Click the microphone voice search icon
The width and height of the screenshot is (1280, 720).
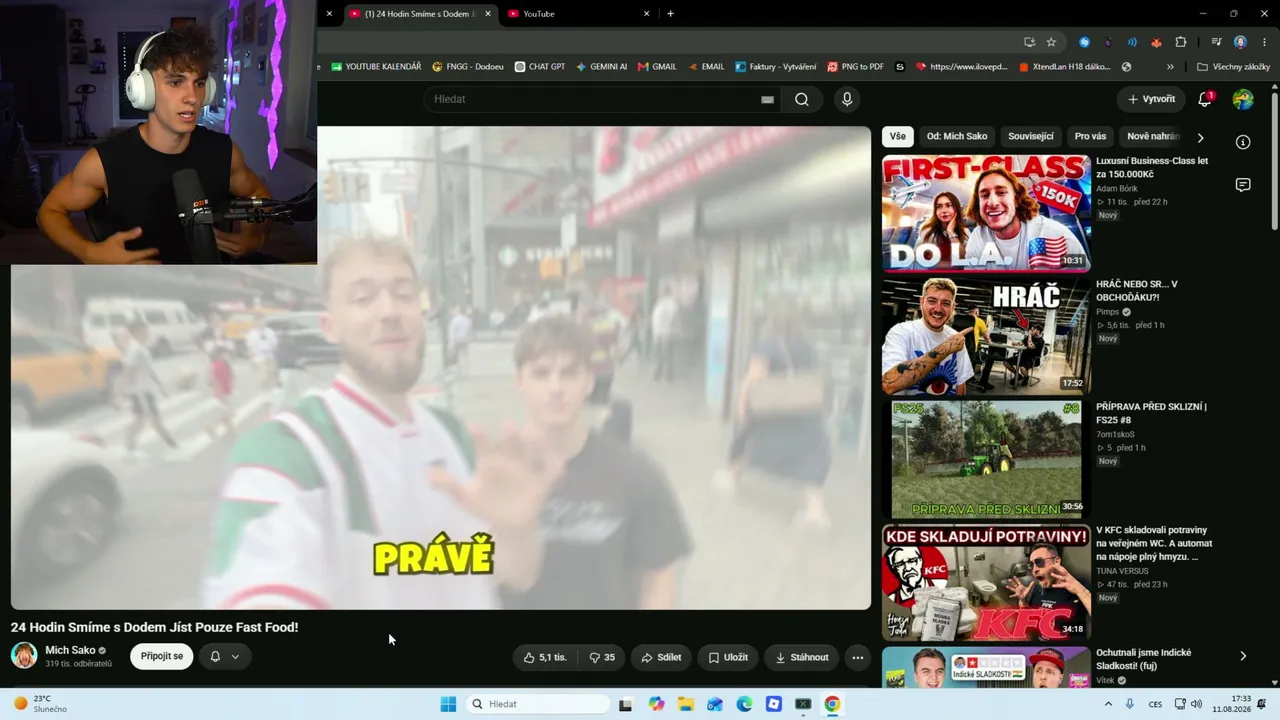(x=847, y=99)
